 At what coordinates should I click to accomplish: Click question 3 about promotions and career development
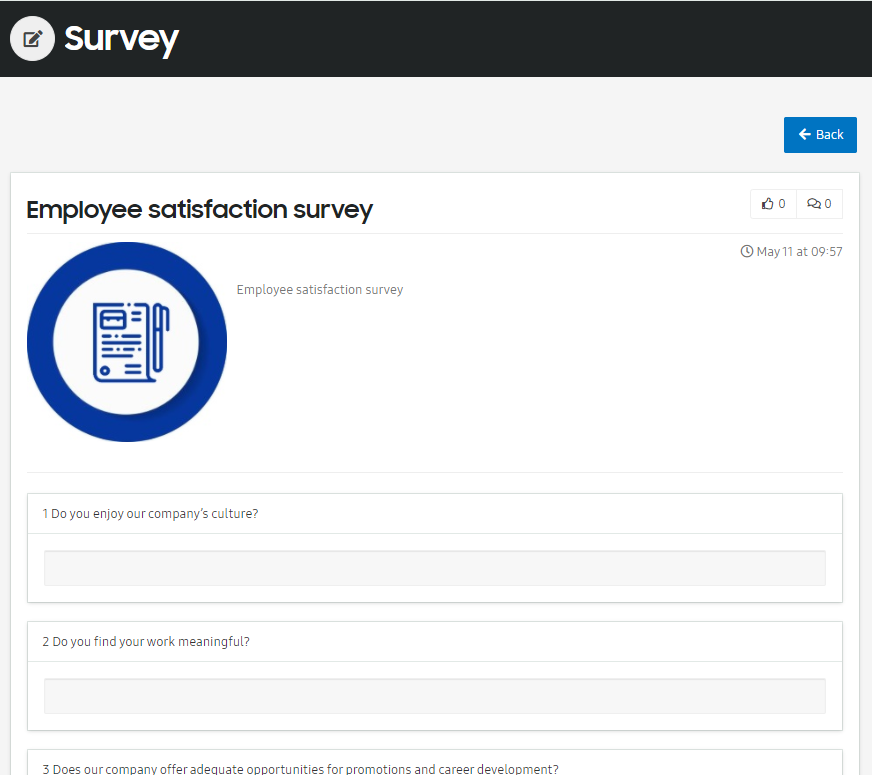(x=300, y=769)
